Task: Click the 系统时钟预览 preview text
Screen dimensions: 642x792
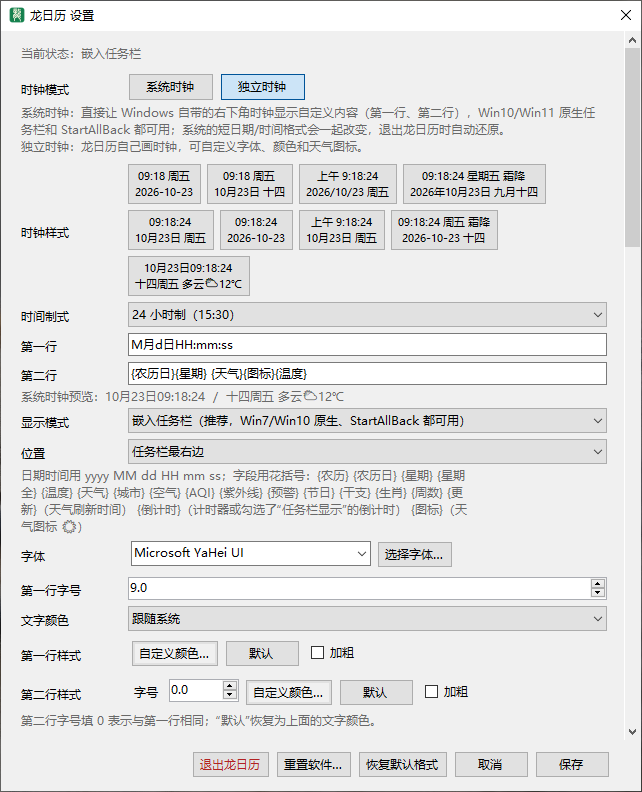Action: 182,397
